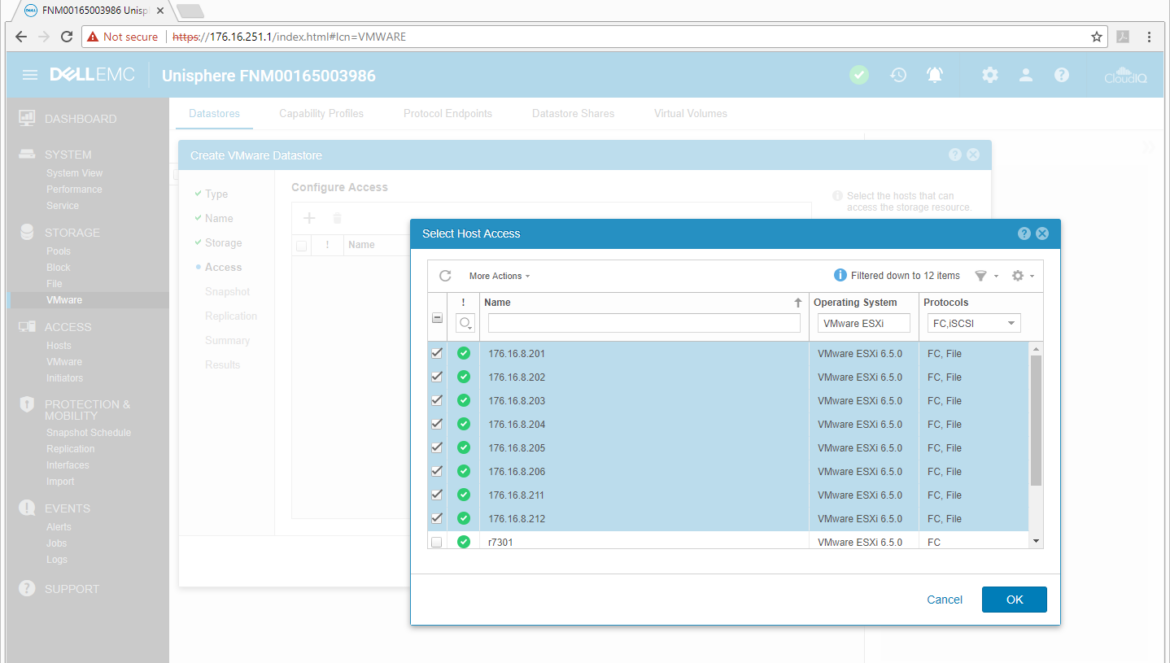Open the Dashboard in the sidebar
This screenshot has width=1170, height=663.
pyautogui.click(x=80, y=119)
